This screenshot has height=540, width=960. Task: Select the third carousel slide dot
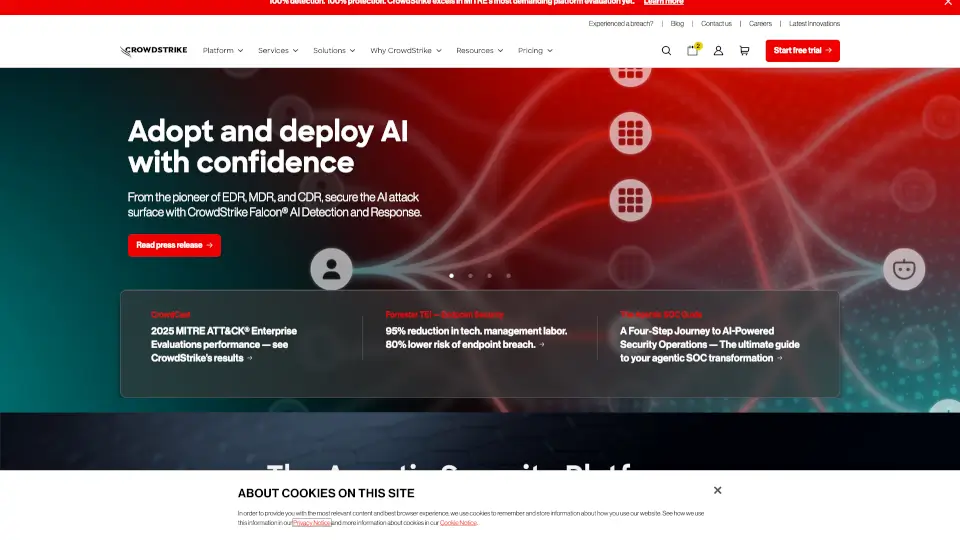tap(489, 276)
